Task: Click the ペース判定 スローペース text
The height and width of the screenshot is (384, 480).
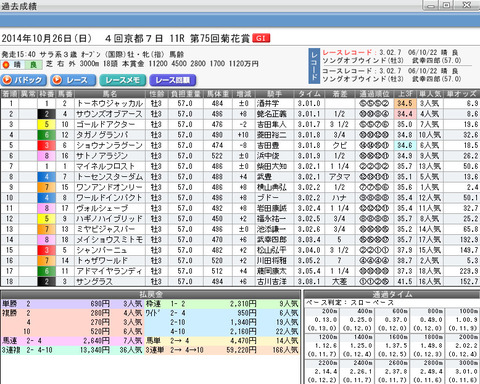Action: coord(350,303)
